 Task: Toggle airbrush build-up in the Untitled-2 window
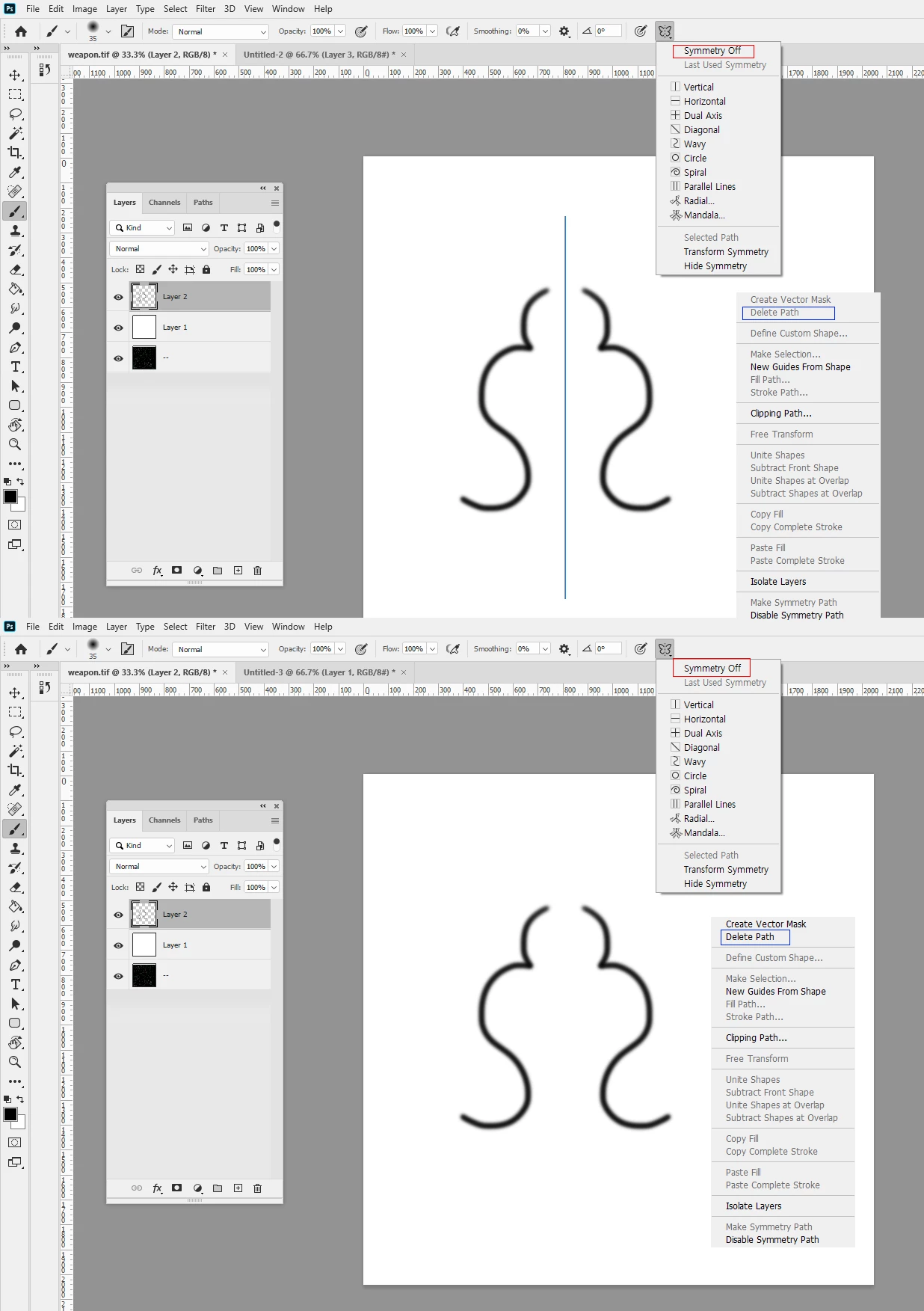point(452,31)
